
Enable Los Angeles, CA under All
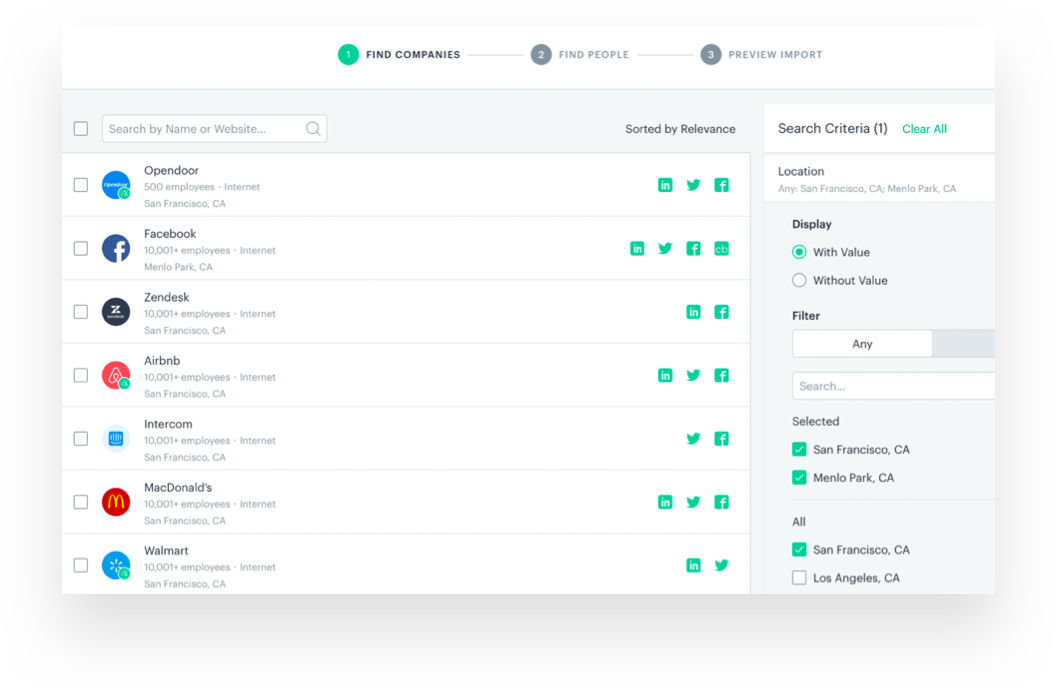point(799,577)
